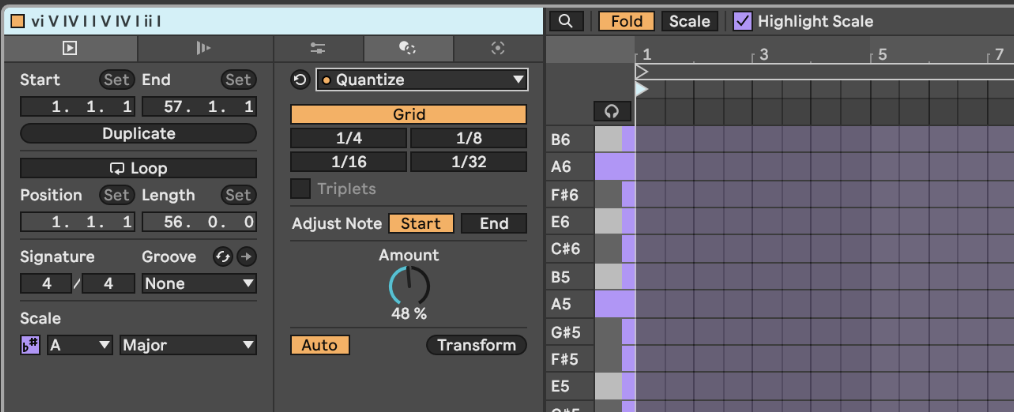This screenshot has height=412, width=1014.
Task: Click the reset arrow beside Quantize
Action: click(300, 80)
